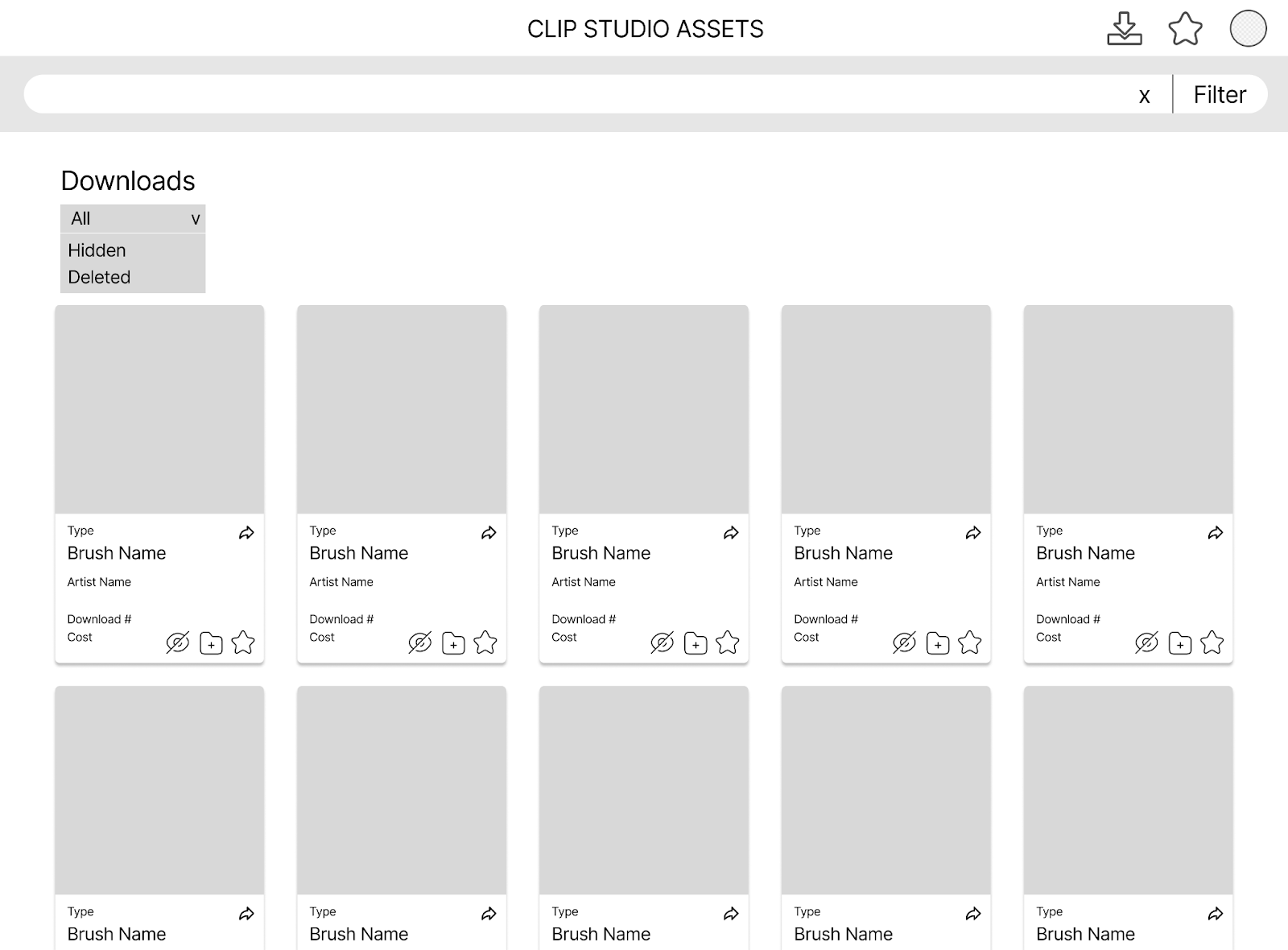Open the downloads tray icon in header

[1124, 29]
